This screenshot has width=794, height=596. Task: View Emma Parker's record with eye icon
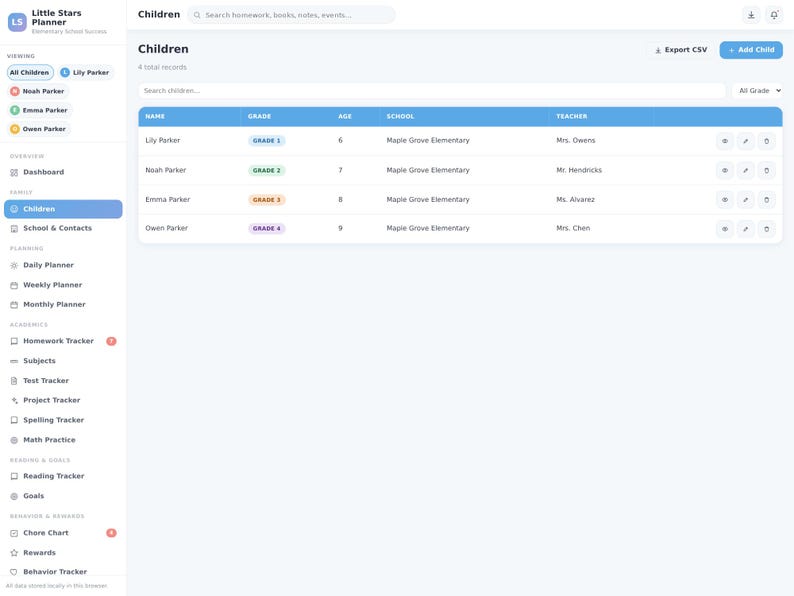point(725,200)
